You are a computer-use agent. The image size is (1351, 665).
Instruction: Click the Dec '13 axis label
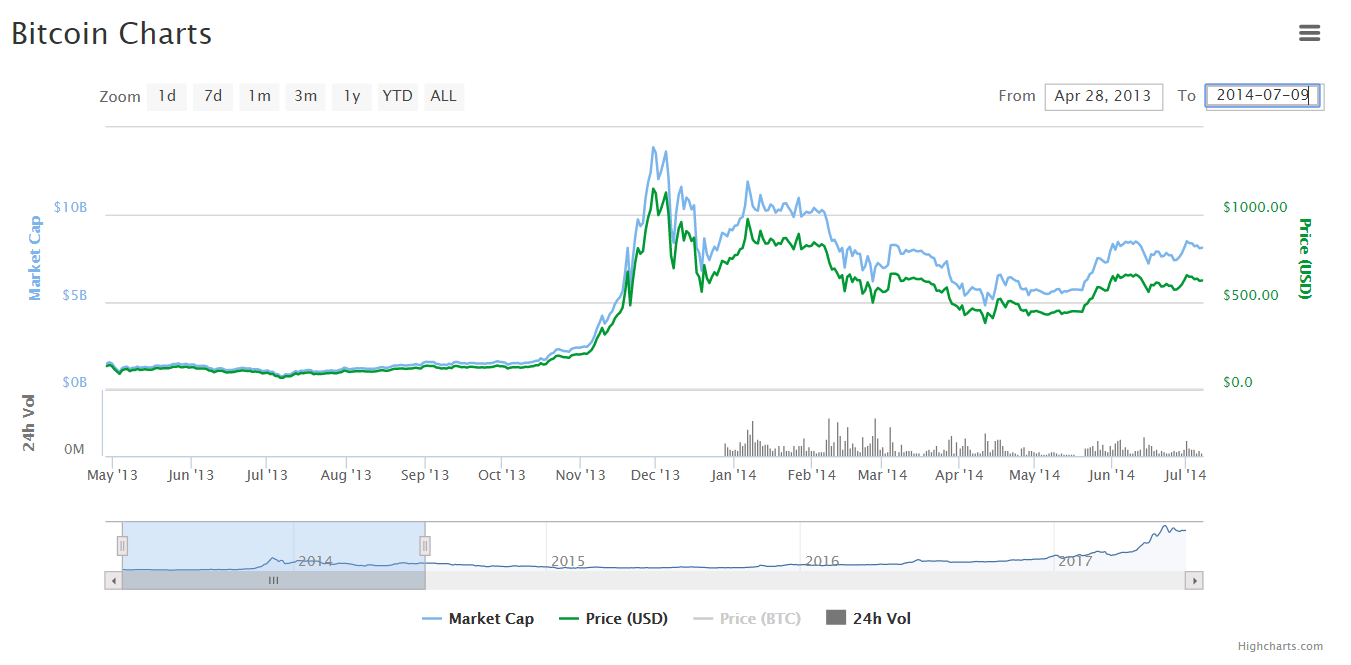[x=656, y=475]
